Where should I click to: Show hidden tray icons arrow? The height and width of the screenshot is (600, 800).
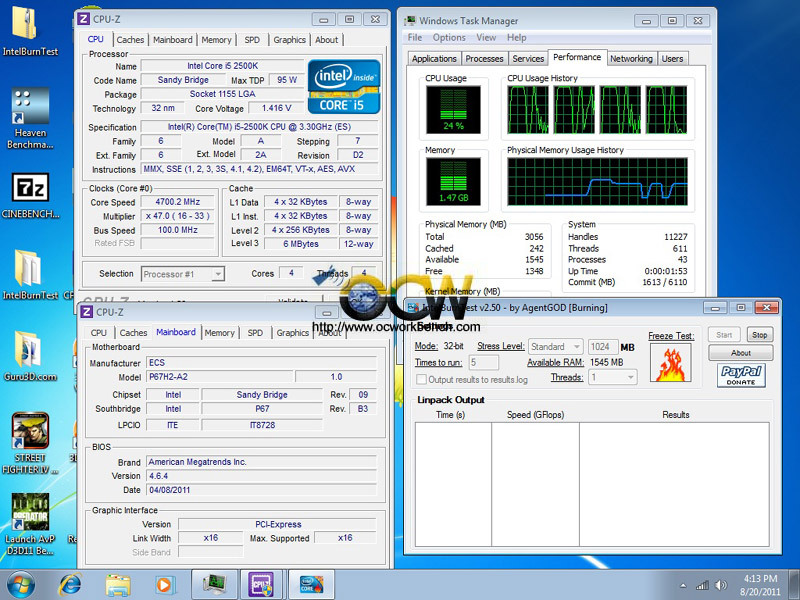[683, 586]
